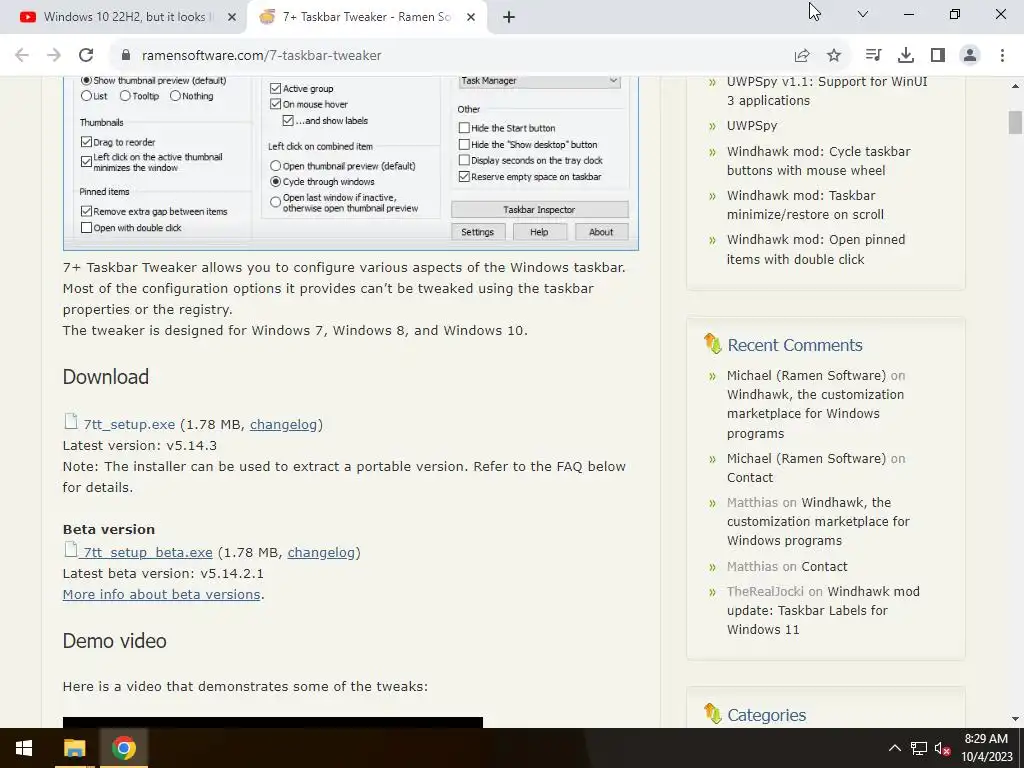Screen dimensions: 1024x768
Task: Click Remove extra gap between items checkbox
Action: [x=86, y=211]
